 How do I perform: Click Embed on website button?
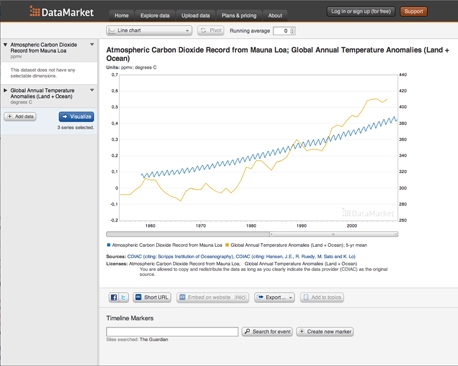click(x=213, y=297)
